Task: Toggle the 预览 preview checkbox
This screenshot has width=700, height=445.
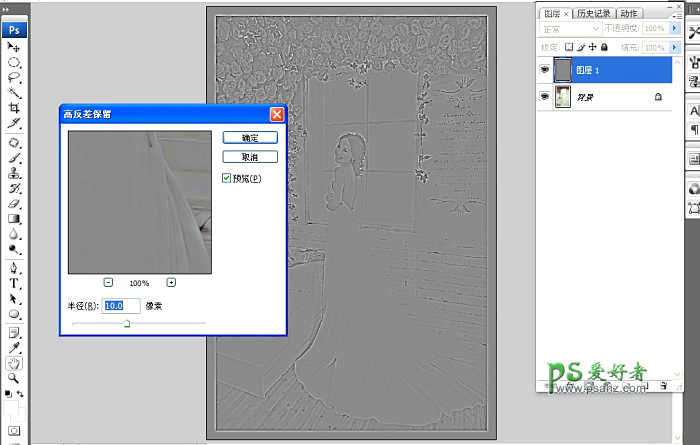Action: point(227,178)
